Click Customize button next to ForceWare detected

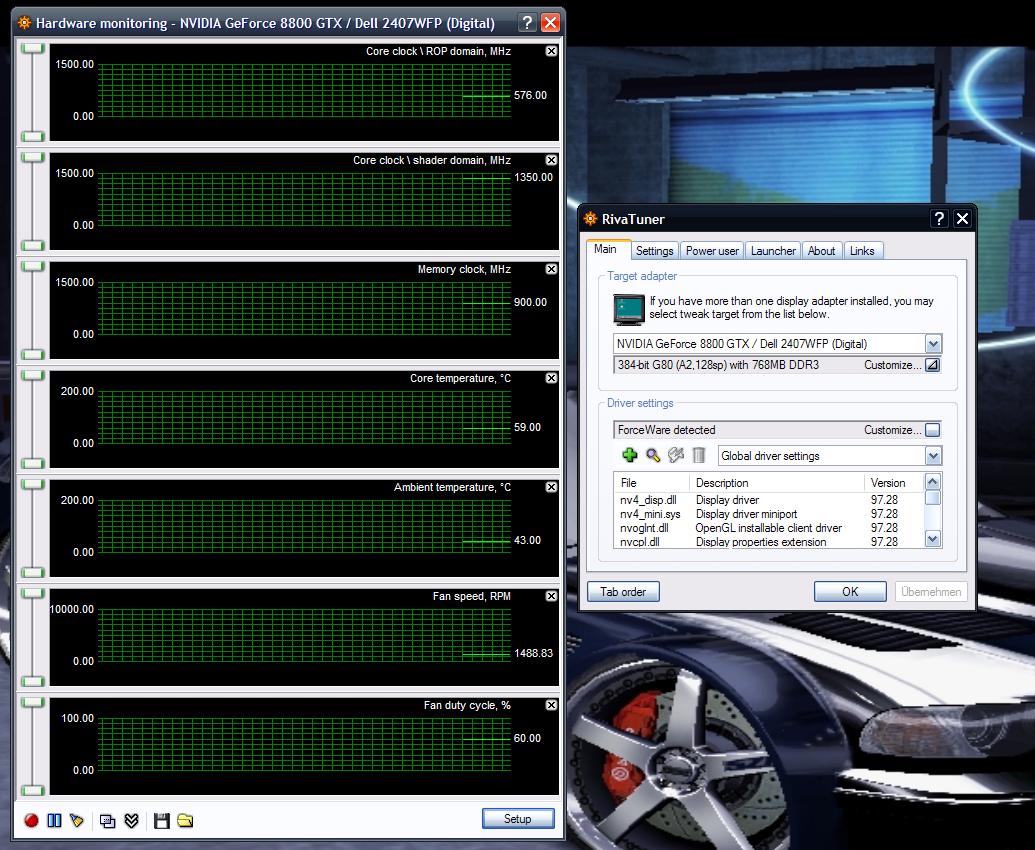[x=932, y=430]
